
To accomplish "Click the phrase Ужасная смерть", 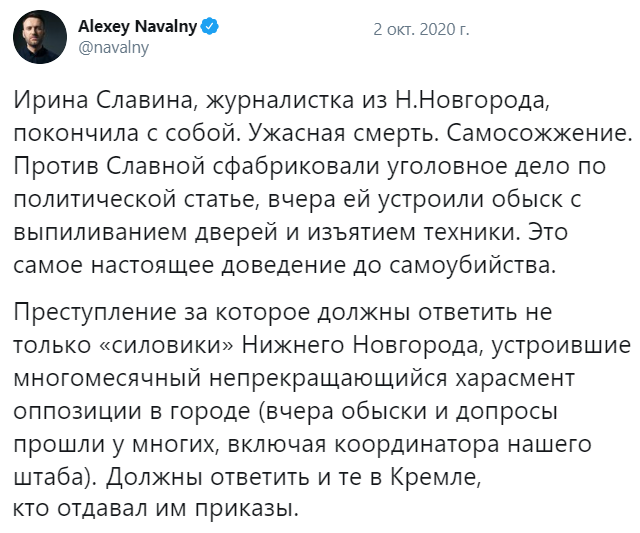I will coord(355,131).
